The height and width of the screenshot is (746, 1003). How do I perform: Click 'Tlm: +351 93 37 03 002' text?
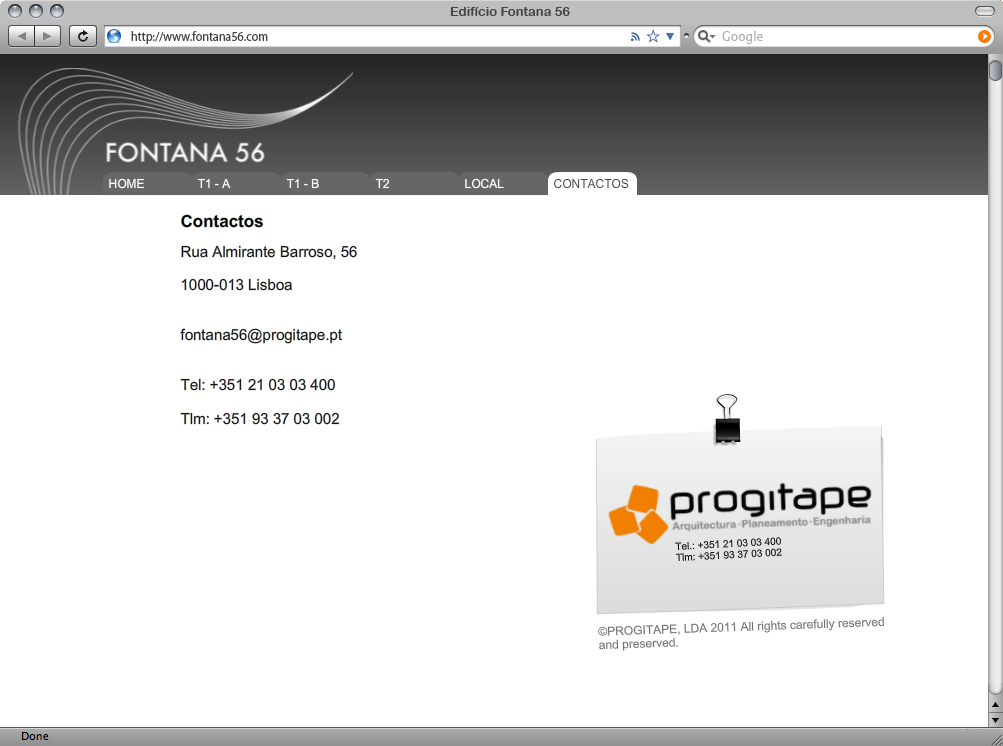(x=260, y=418)
